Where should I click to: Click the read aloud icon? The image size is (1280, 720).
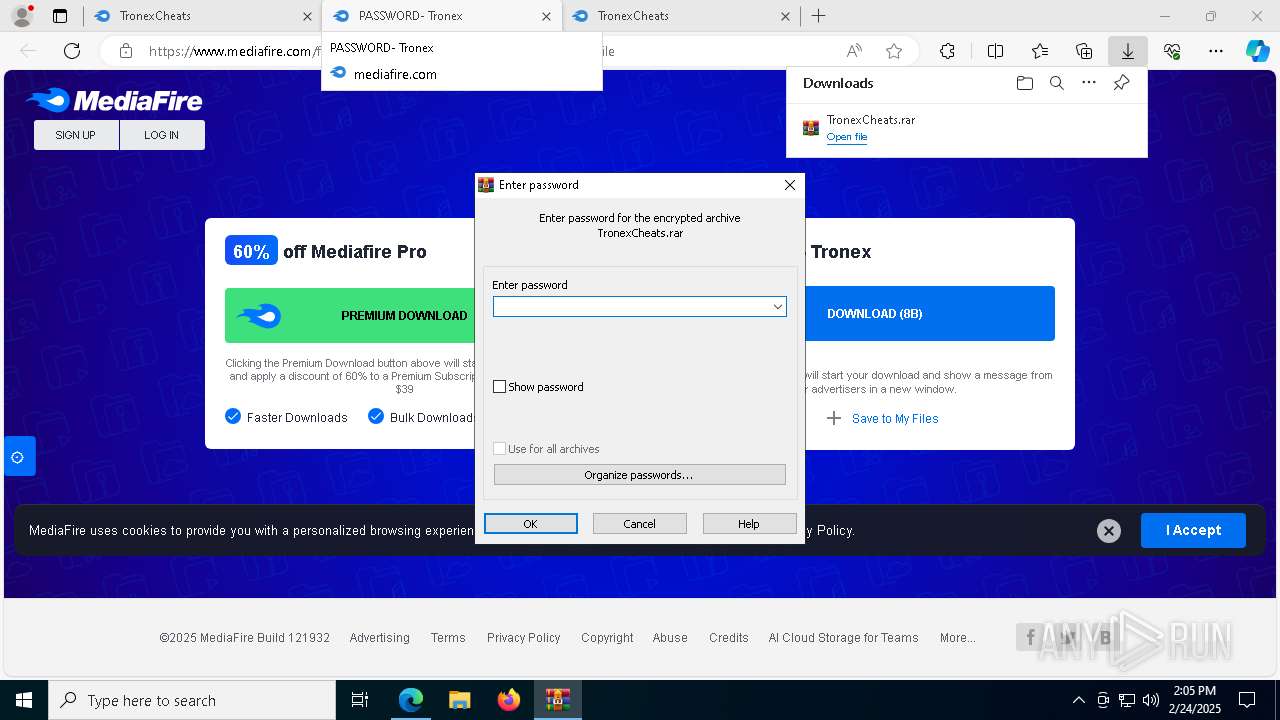pyautogui.click(x=854, y=51)
